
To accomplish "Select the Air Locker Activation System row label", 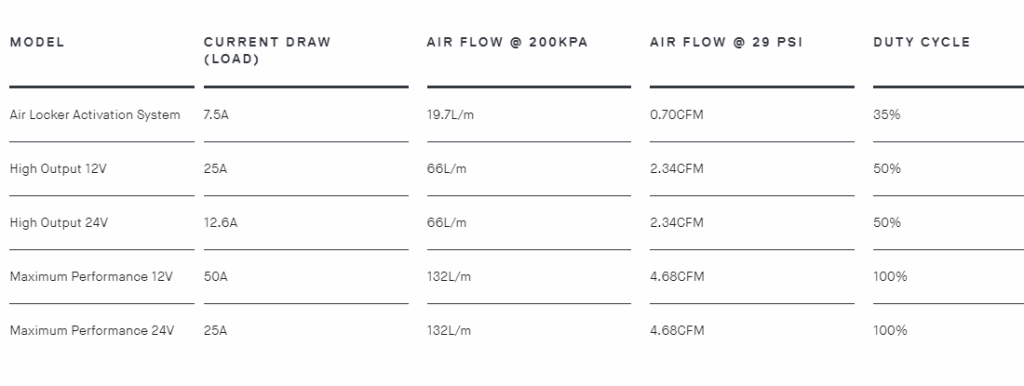I will tap(95, 115).
